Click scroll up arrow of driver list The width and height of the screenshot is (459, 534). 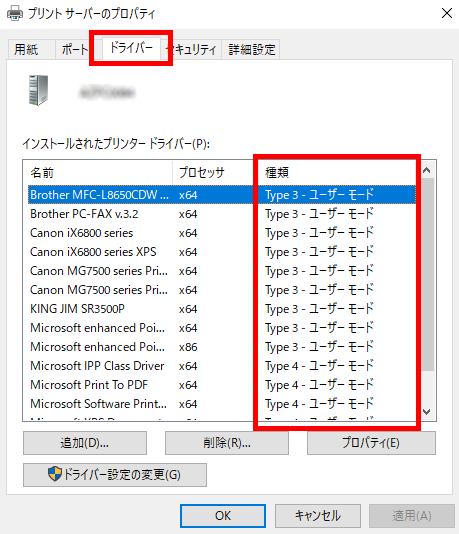[427, 170]
